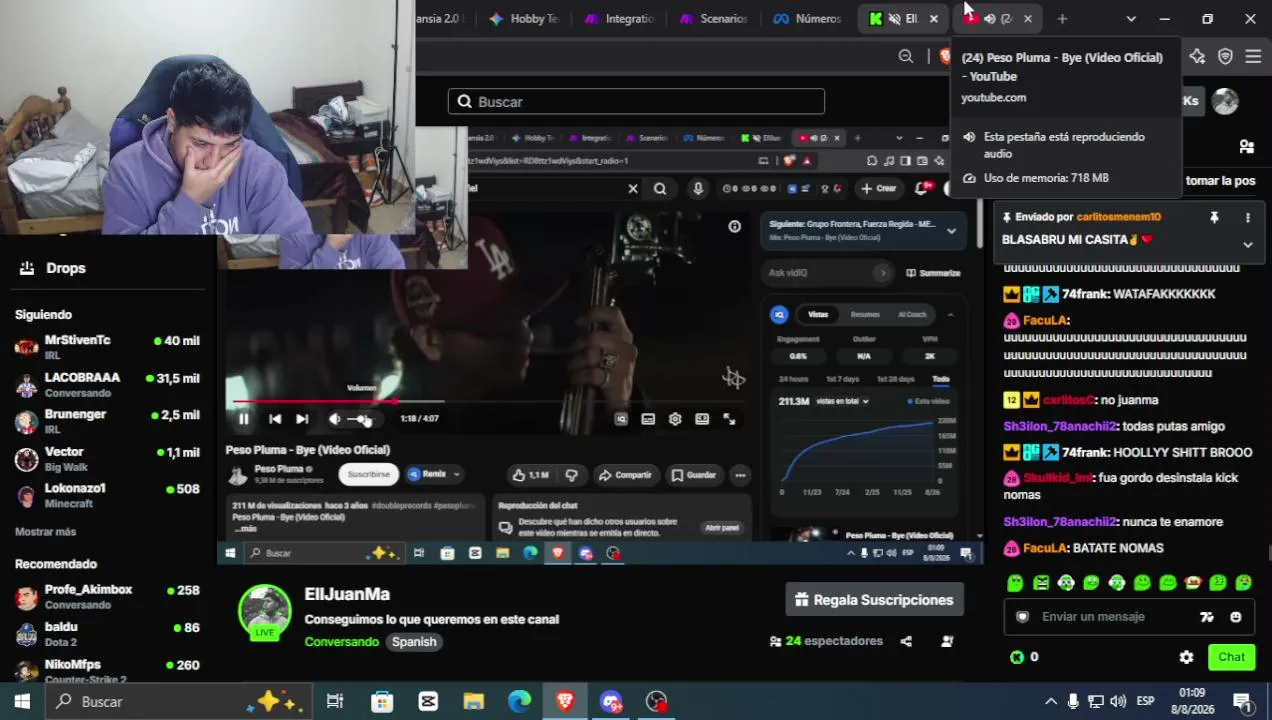Viewport: 1272px width, 720px height.
Task: Expand the Siguiente up-next queue chevron
Action: (x=951, y=230)
